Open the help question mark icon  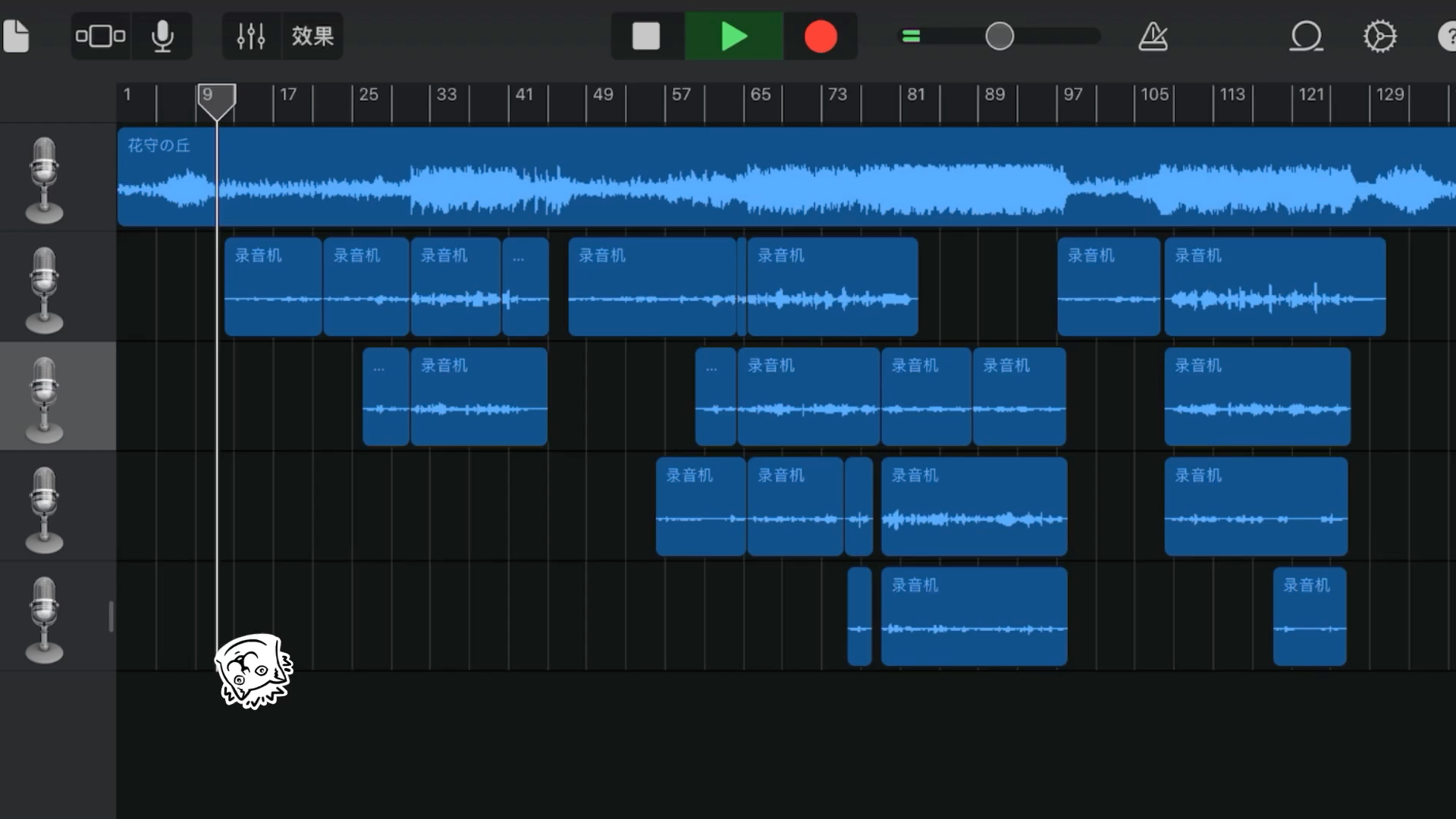click(x=1447, y=36)
